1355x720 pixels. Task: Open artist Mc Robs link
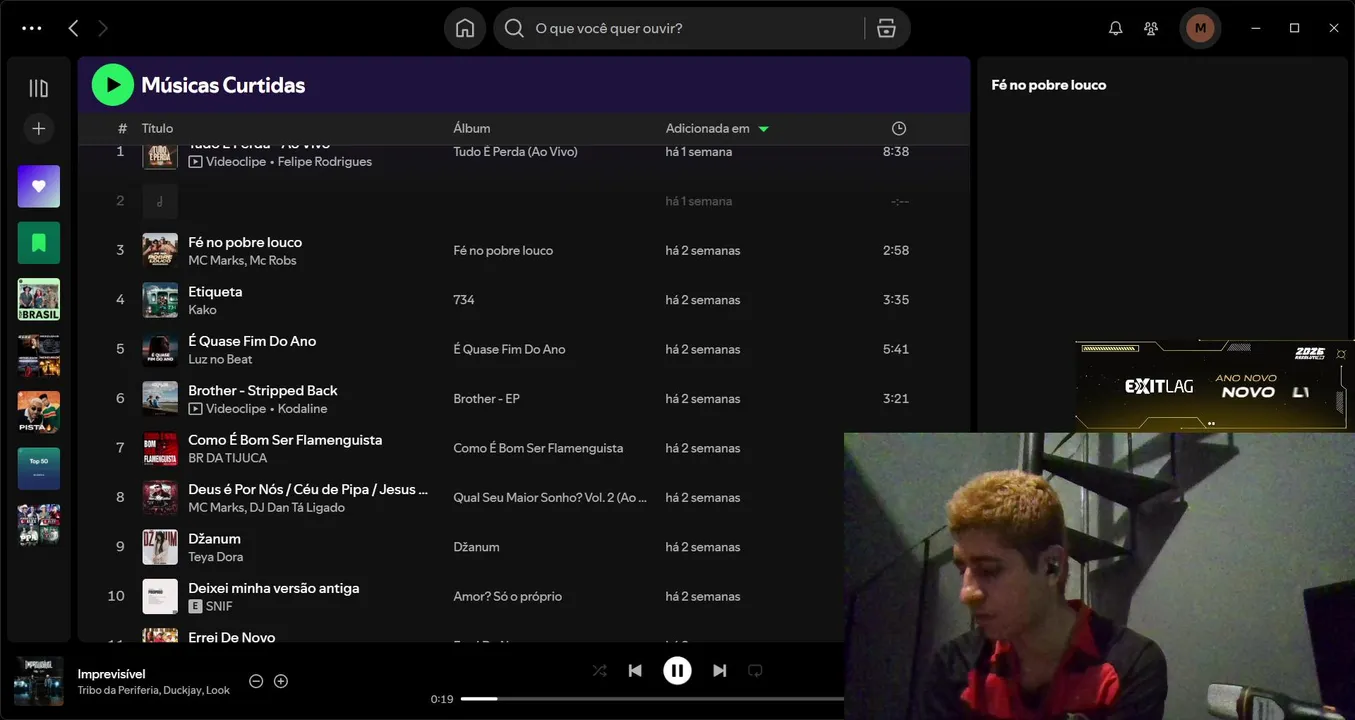[273, 261]
